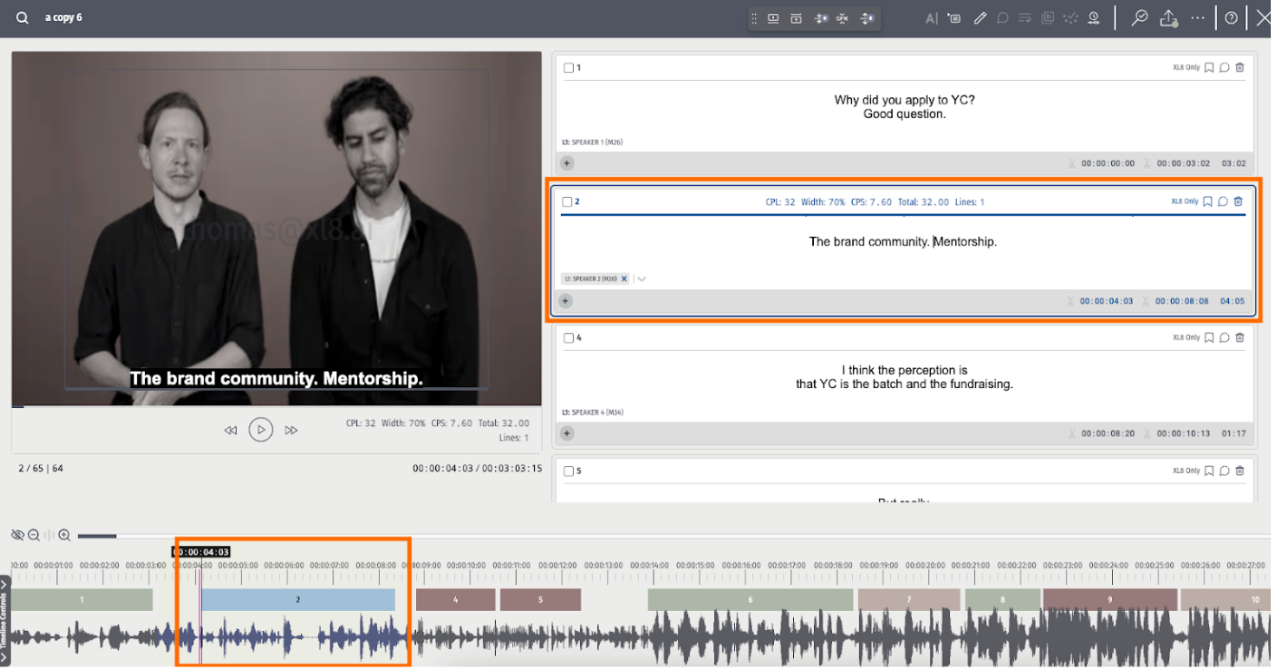Viewport: 1271px width, 668px height.
Task: Bookmark subtitle 2
Action: pos(1208,201)
